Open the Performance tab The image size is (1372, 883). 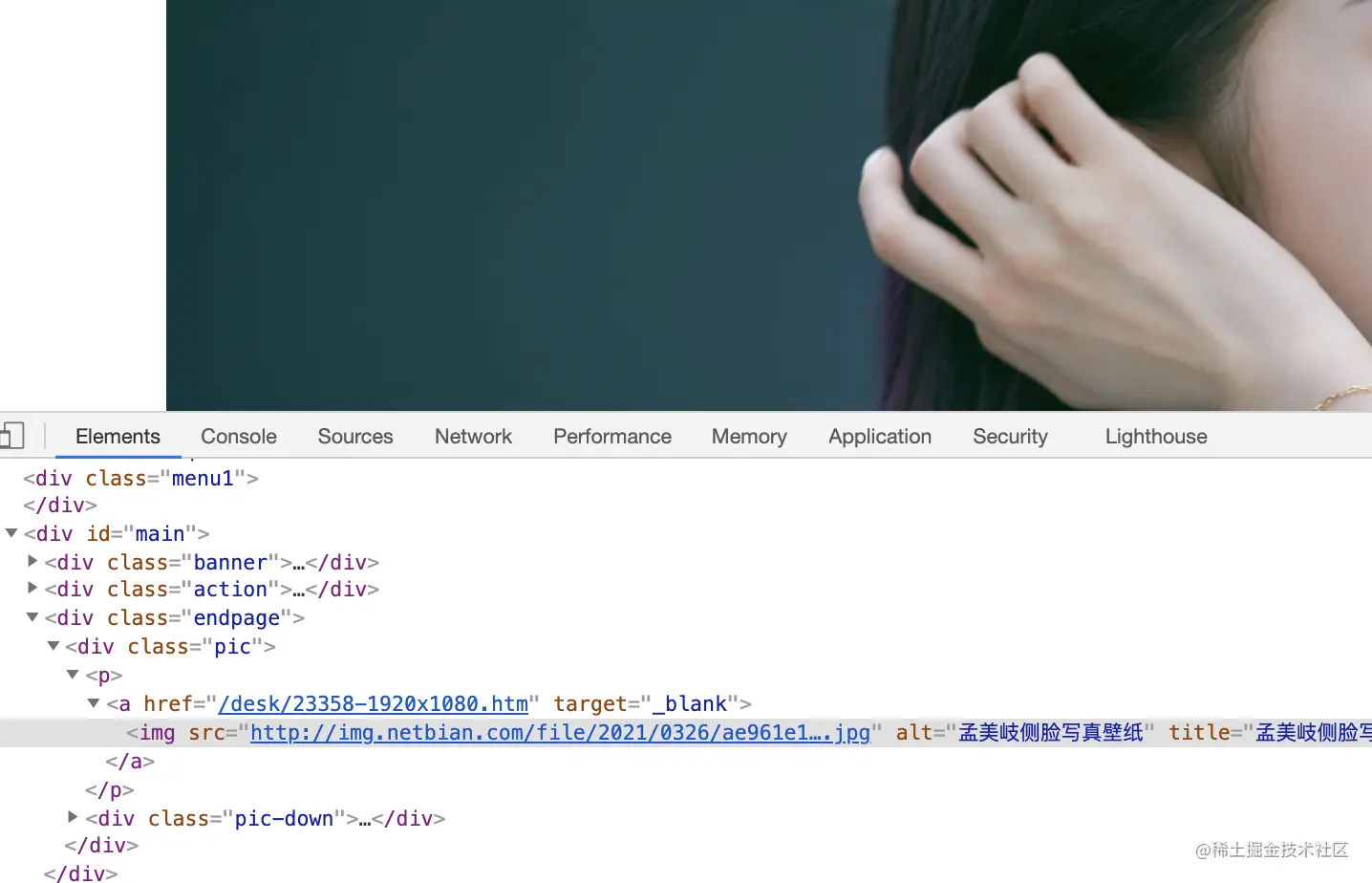612,437
